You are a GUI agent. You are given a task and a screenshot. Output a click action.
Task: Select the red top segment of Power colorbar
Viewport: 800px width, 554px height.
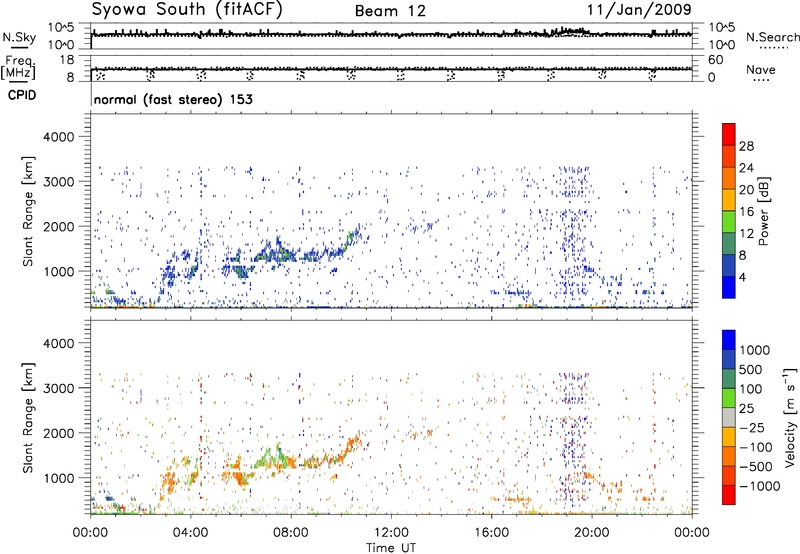click(x=729, y=134)
